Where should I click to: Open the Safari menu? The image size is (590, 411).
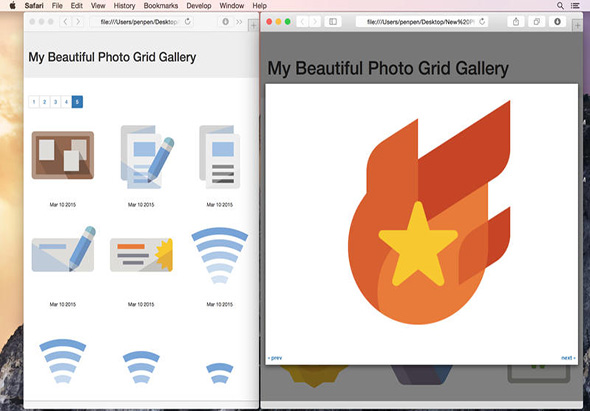[34, 6]
